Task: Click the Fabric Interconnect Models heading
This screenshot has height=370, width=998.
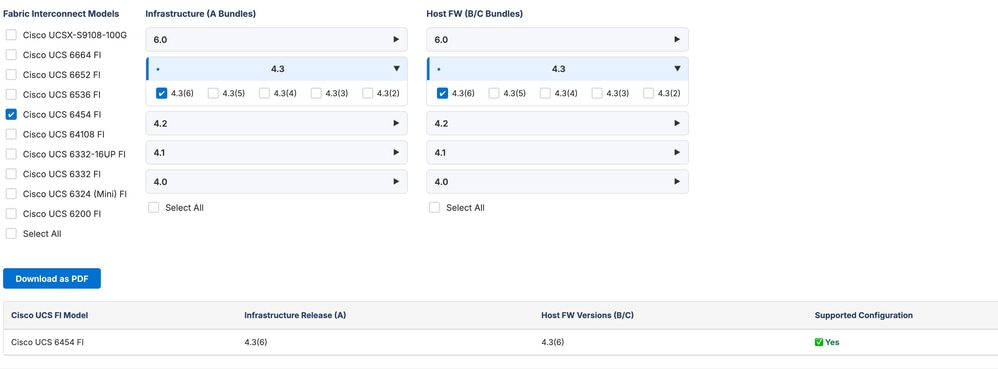Action: (62, 13)
